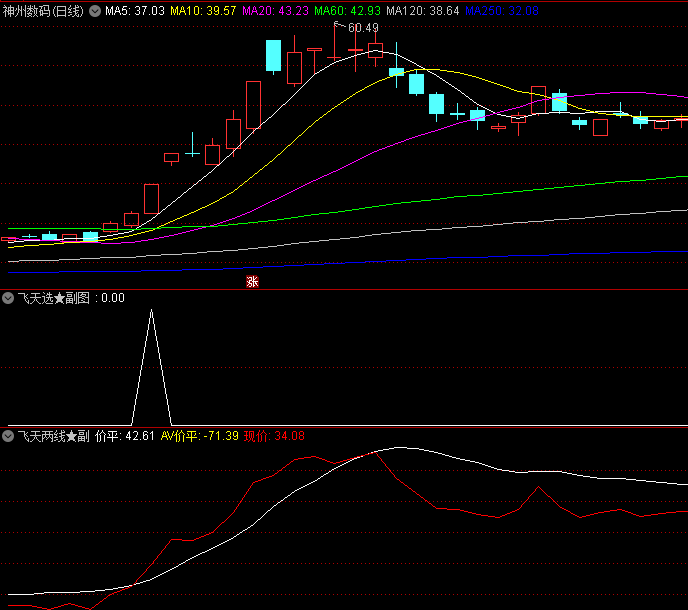
Task: Click the 飞天选★副图 indicator name
Action: 54,298
